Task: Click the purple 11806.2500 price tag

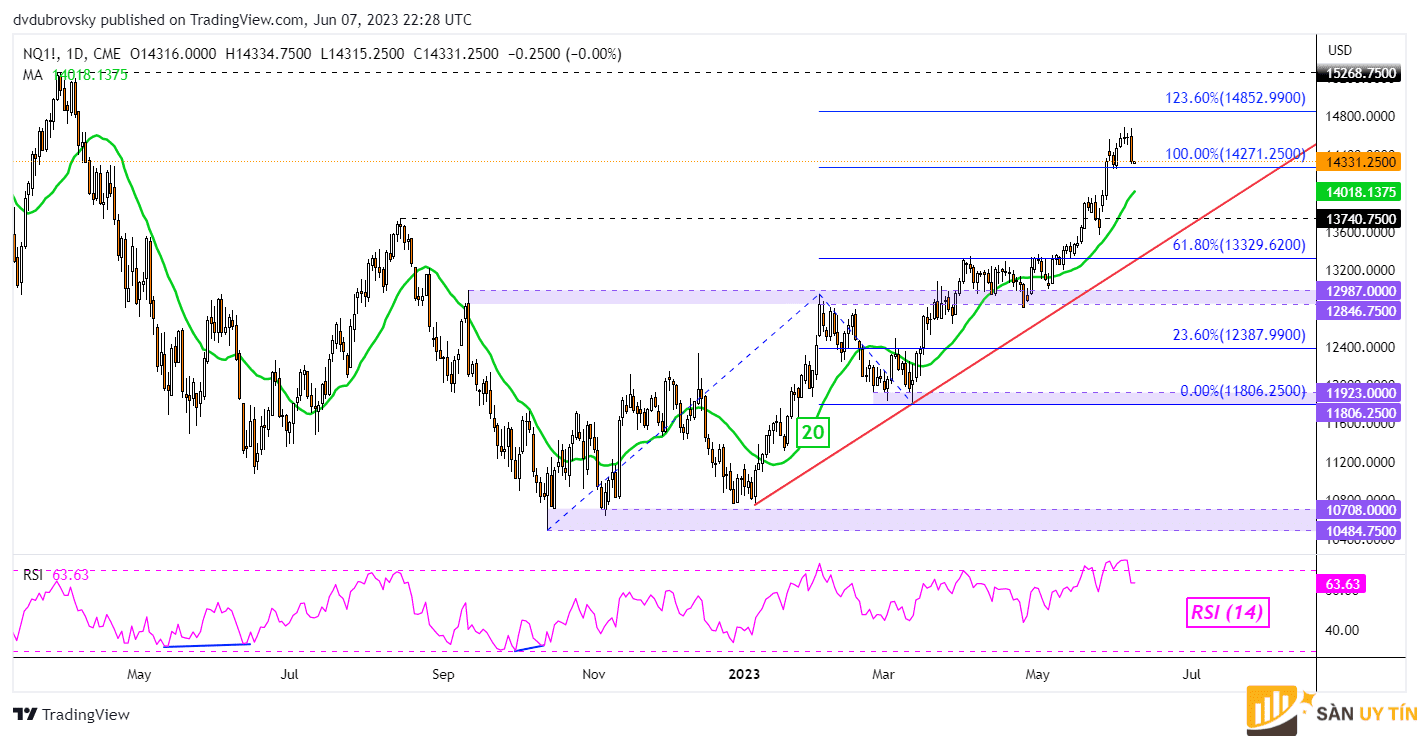Action: click(1360, 412)
